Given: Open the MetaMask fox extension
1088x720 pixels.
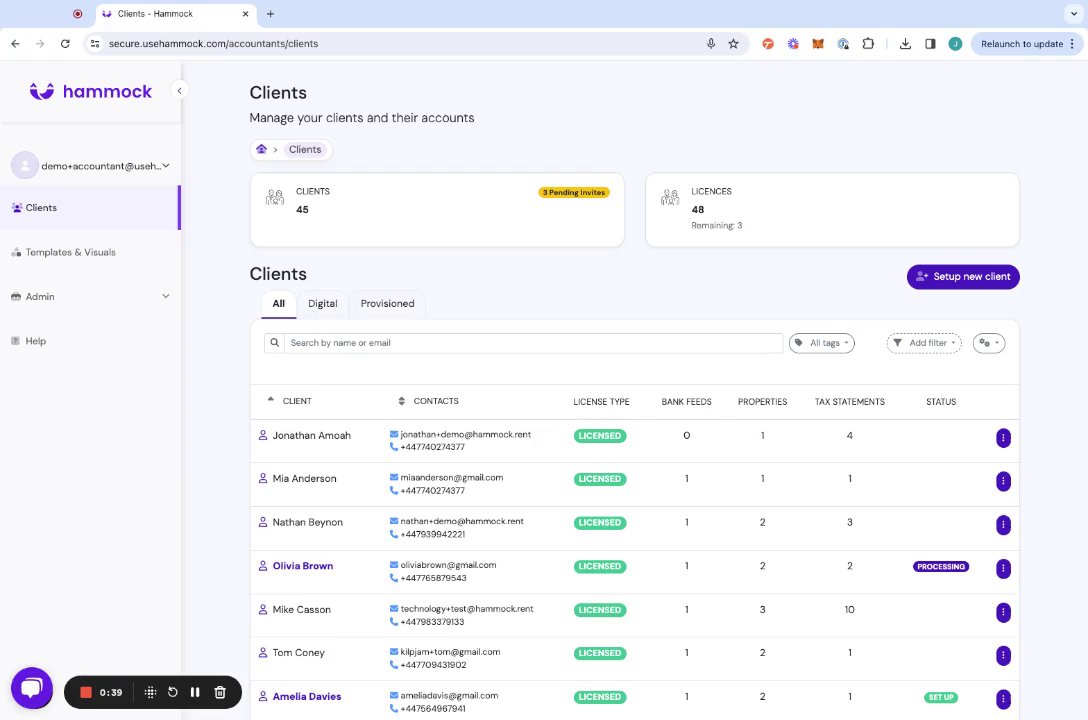Looking at the screenshot, I should 818,44.
